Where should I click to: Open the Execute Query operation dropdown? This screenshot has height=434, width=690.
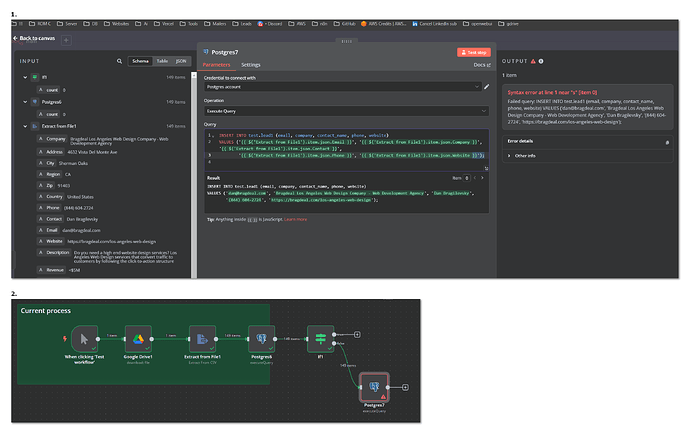(x=346, y=111)
